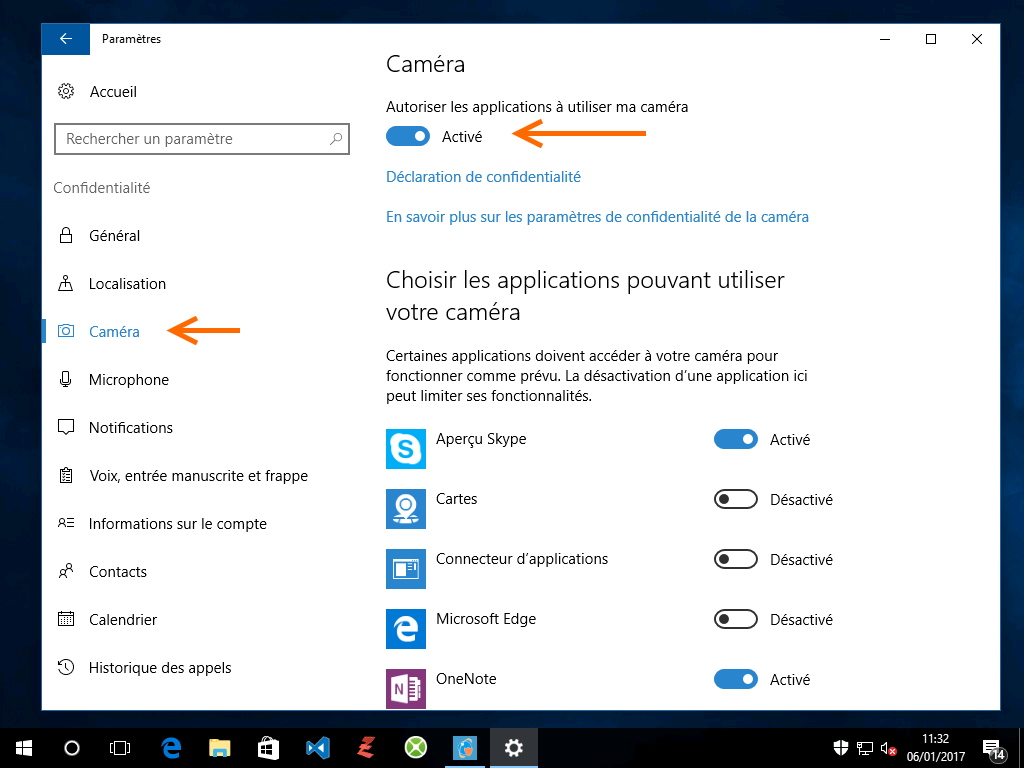Click the Accueil gear icon

[x=66, y=91]
